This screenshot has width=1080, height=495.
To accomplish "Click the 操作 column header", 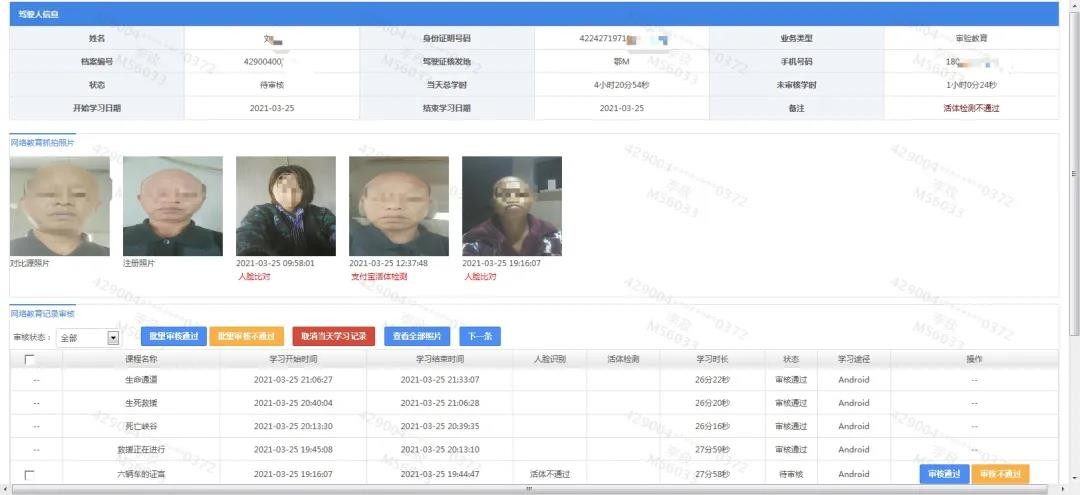I will click(x=974, y=359).
